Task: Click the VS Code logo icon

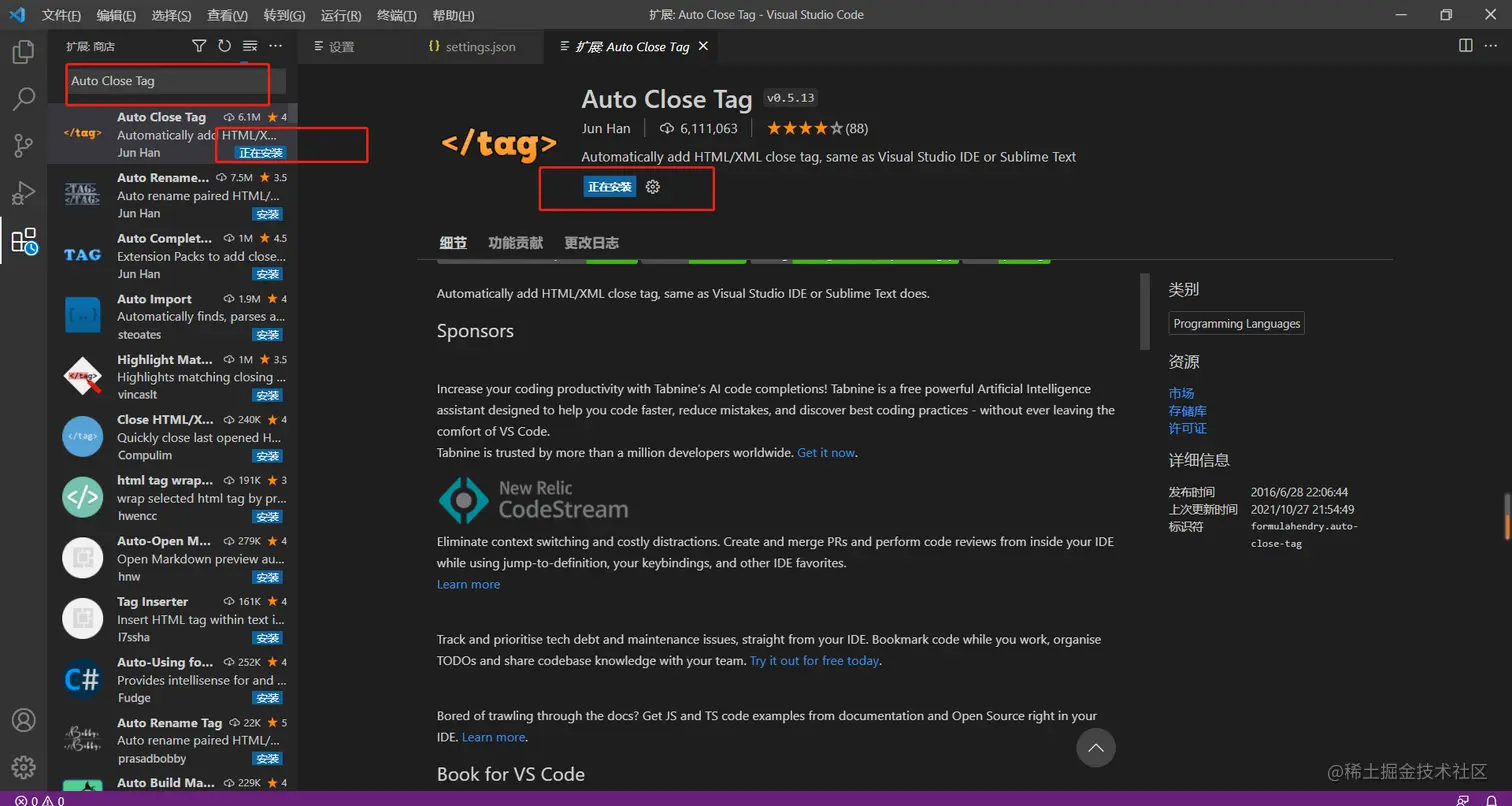Action: point(17,15)
